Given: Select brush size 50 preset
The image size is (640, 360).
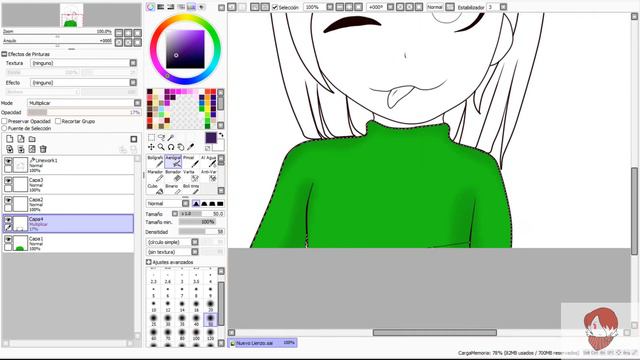Looking at the screenshot, I should (x=210, y=320).
